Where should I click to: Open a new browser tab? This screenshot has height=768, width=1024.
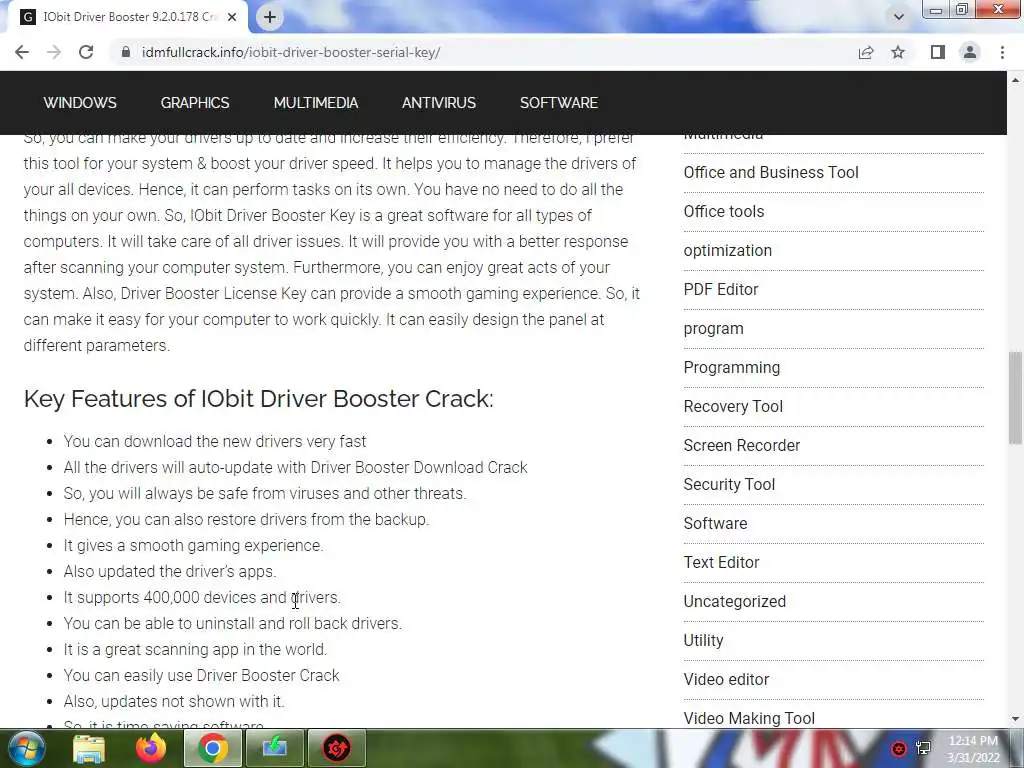click(x=270, y=17)
